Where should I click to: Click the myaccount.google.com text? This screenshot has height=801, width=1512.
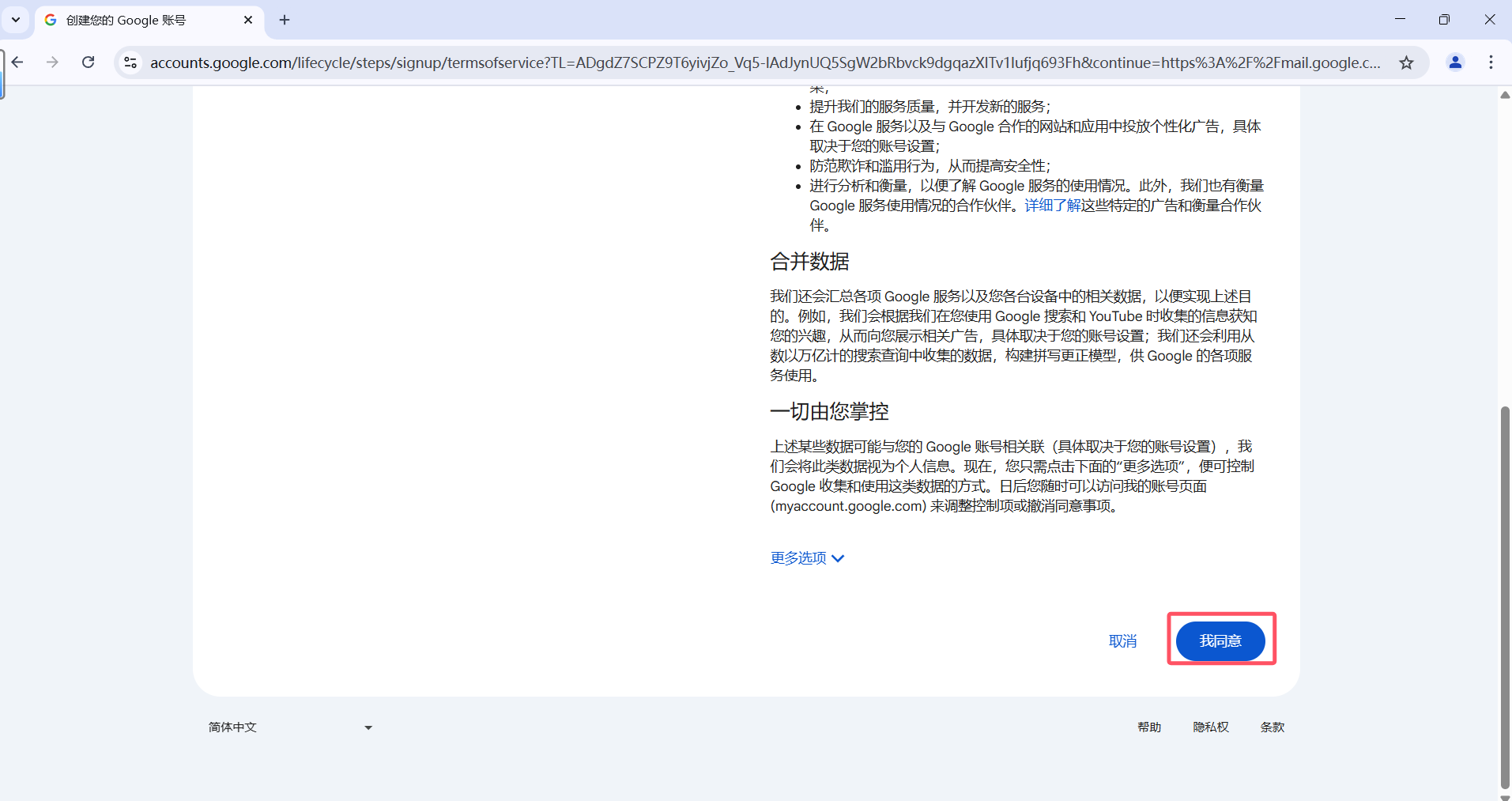click(x=848, y=506)
